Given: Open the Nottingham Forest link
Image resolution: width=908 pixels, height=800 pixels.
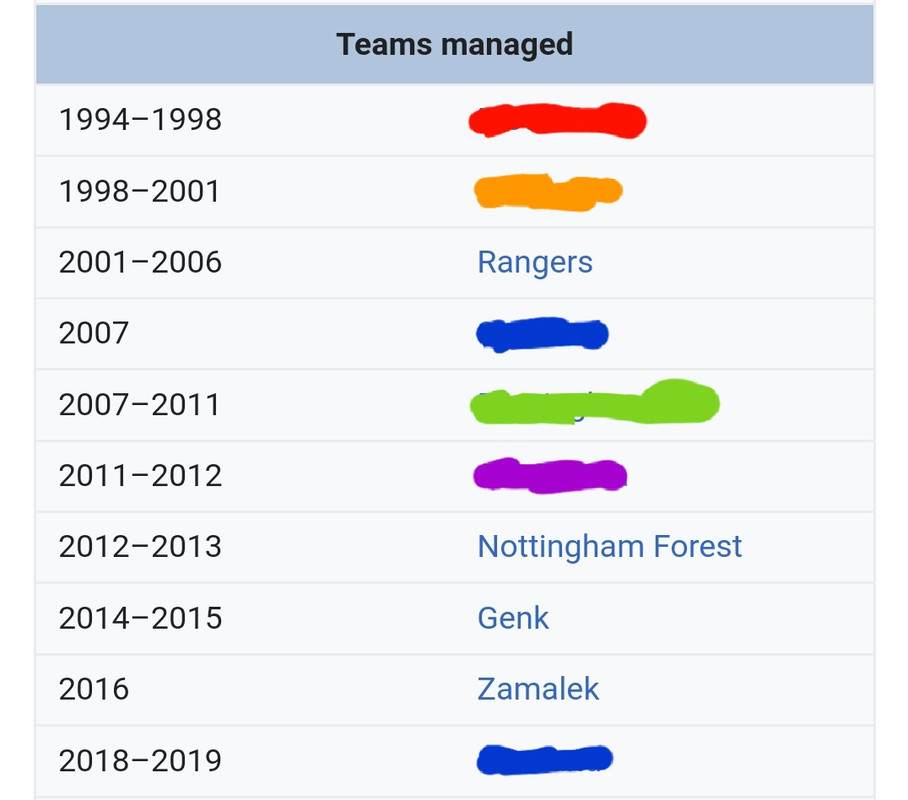Looking at the screenshot, I should pos(609,546).
